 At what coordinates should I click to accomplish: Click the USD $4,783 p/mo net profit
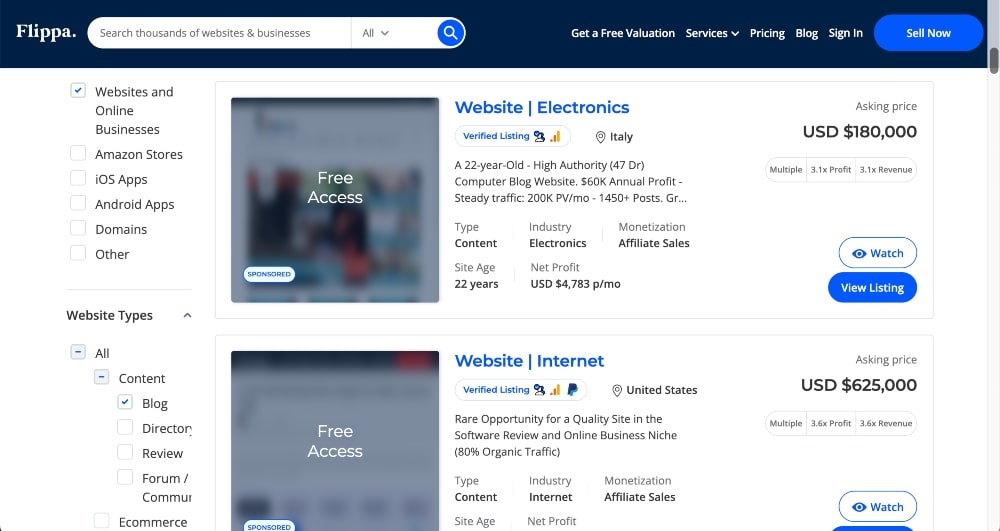point(575,284)
